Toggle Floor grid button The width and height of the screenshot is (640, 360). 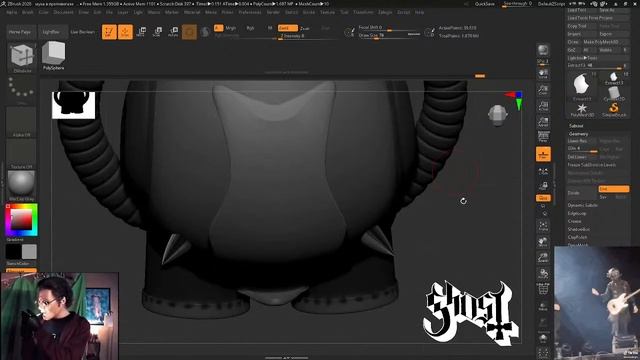tap(543, 154)
